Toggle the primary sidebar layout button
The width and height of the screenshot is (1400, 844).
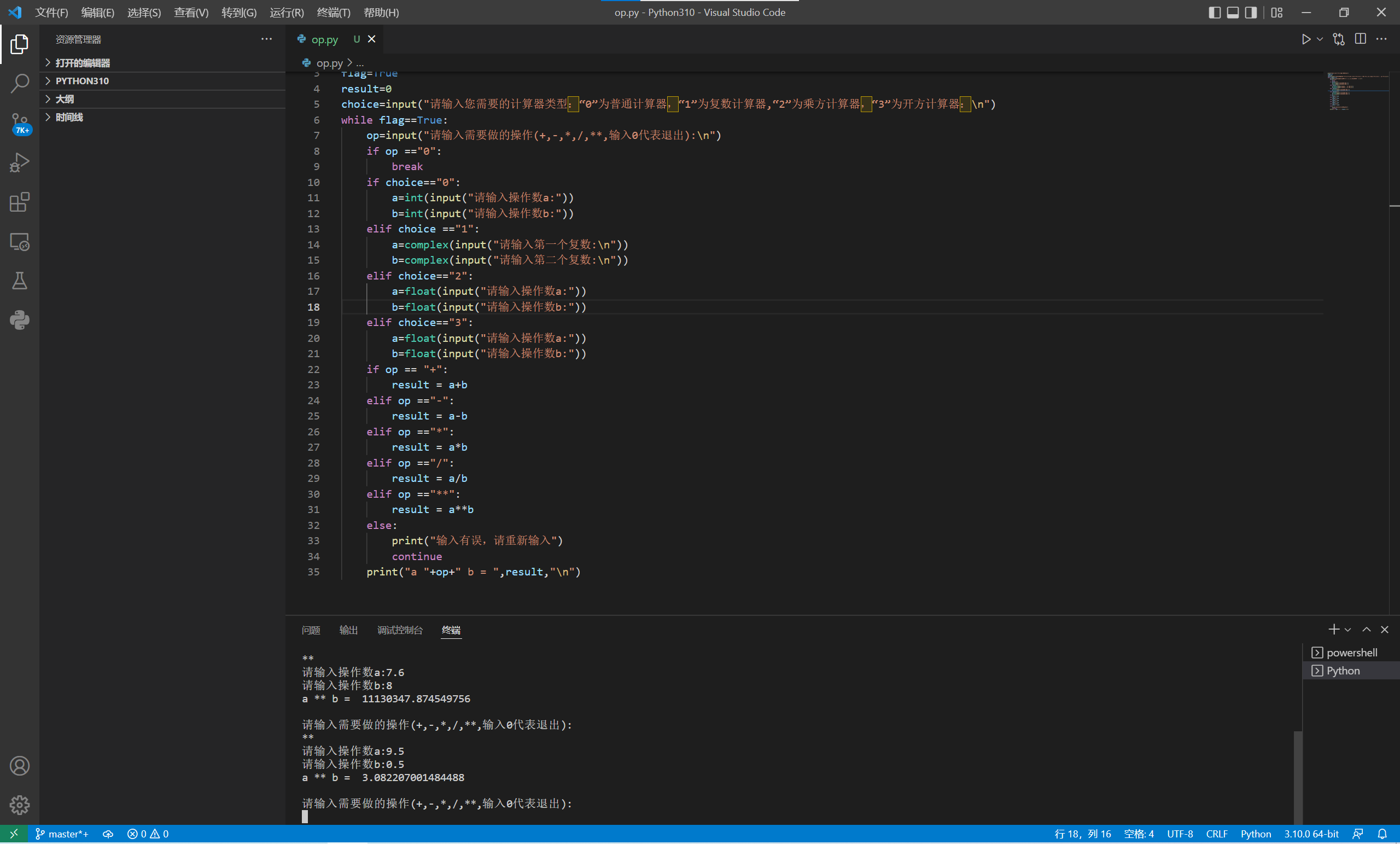click(x=1214, y=13)
